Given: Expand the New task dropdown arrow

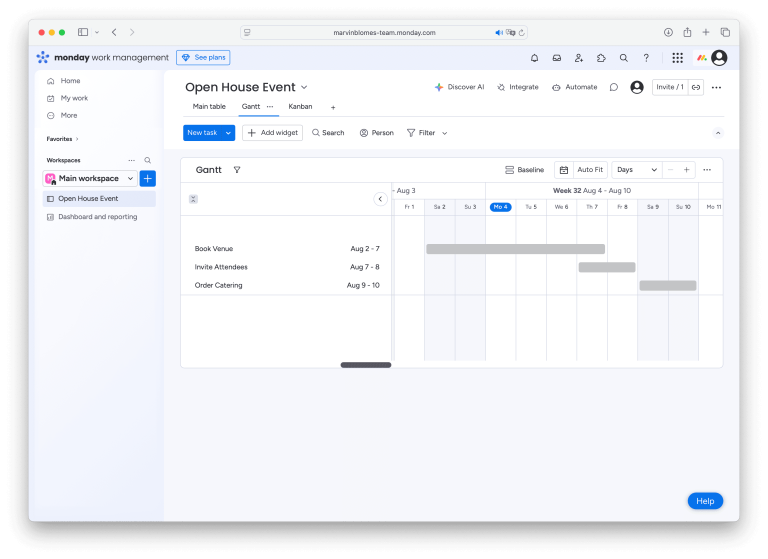Looking at the screenshot, I should [228, 133].
